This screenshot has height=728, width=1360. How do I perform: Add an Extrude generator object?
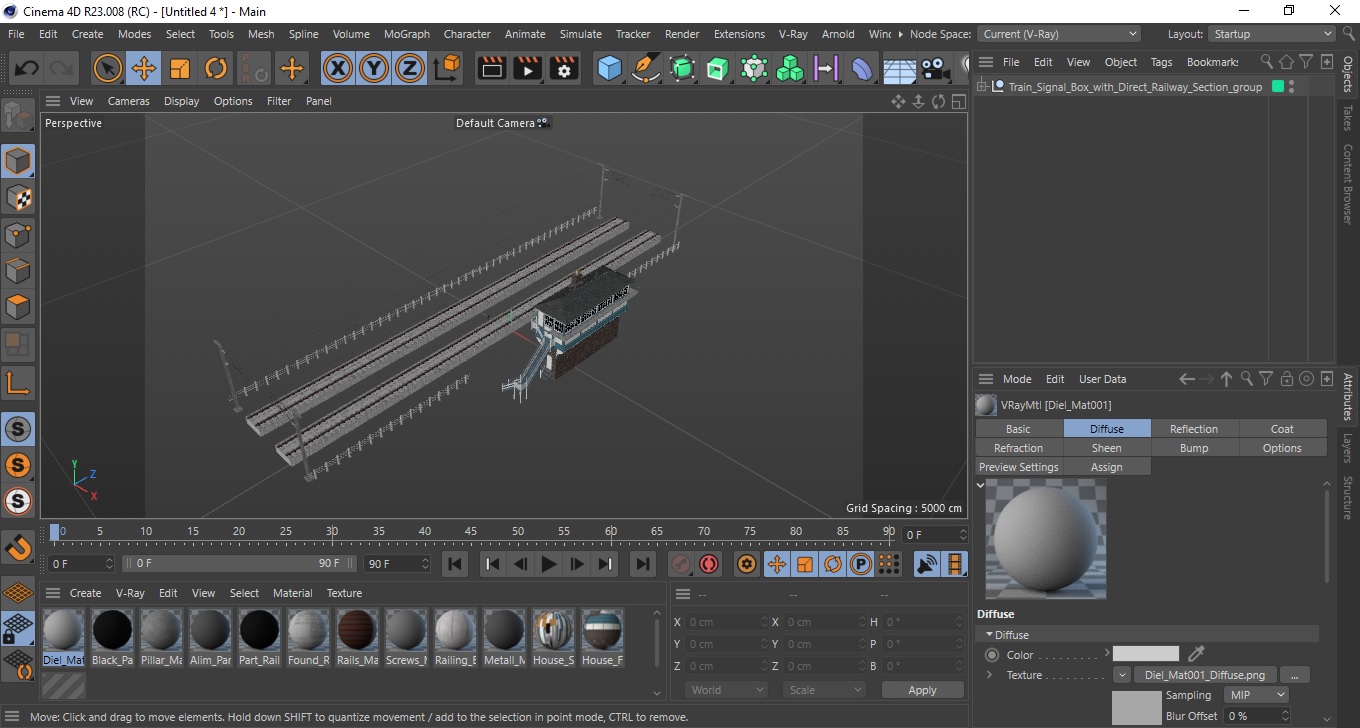718,69
